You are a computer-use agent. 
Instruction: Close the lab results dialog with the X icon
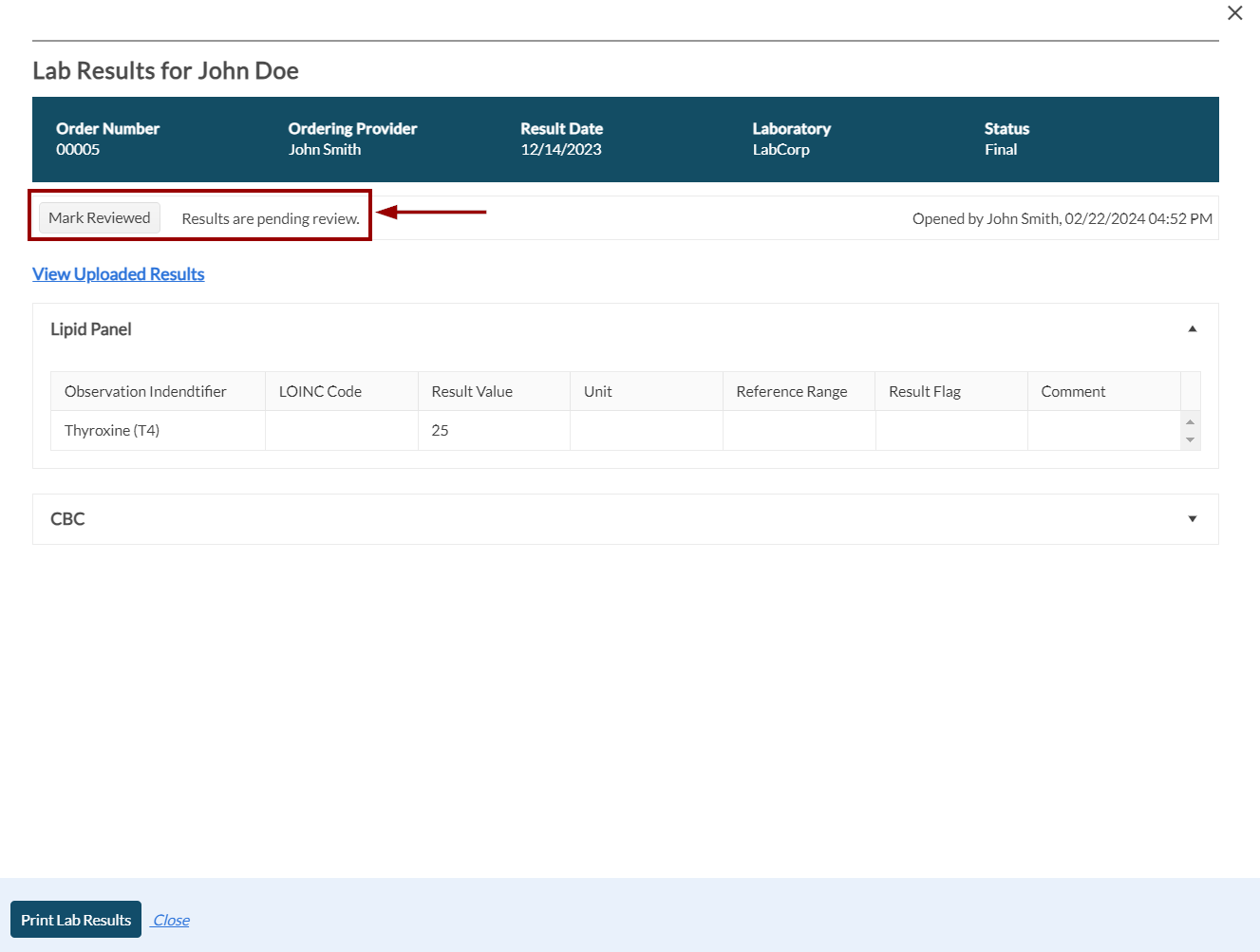[x=1234, y=13]
